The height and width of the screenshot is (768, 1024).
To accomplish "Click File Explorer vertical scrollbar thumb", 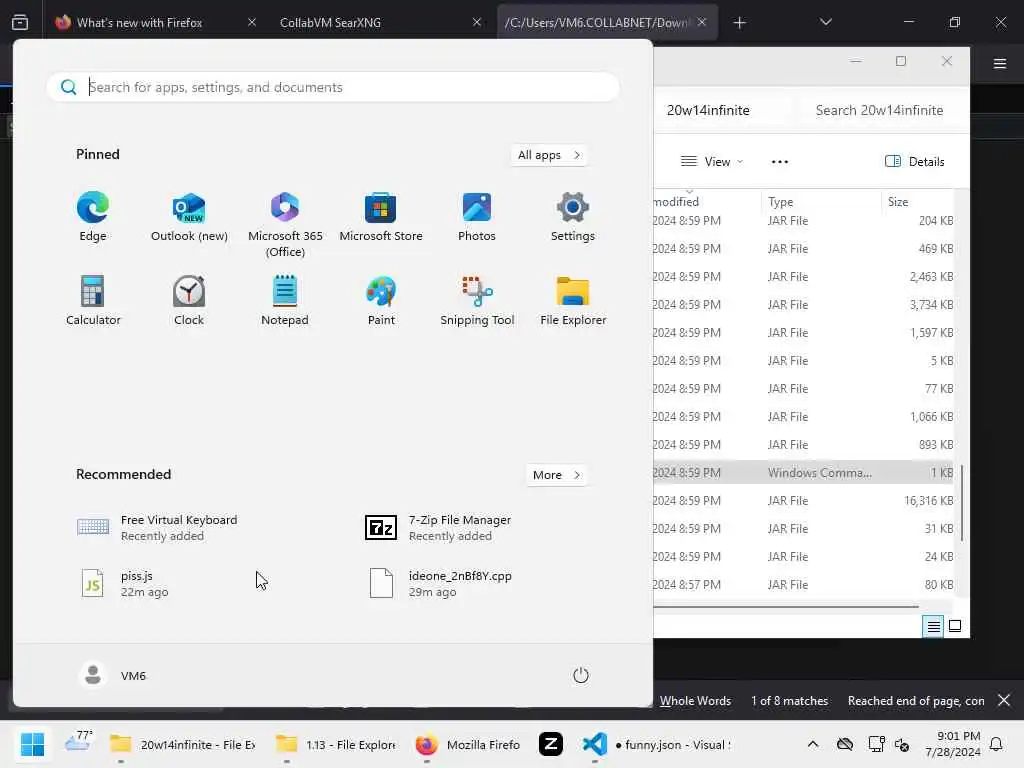I will tap(962, 503).
